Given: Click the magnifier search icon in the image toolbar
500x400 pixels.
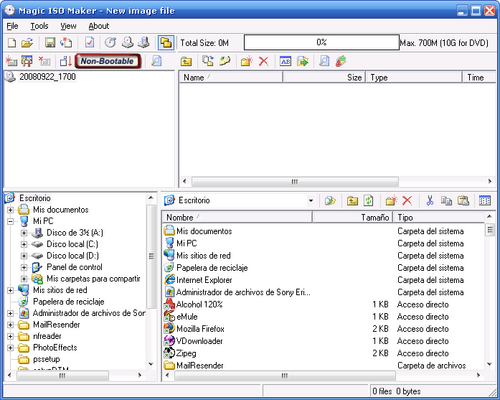Looking at the screenshot, I should point(324,61).
